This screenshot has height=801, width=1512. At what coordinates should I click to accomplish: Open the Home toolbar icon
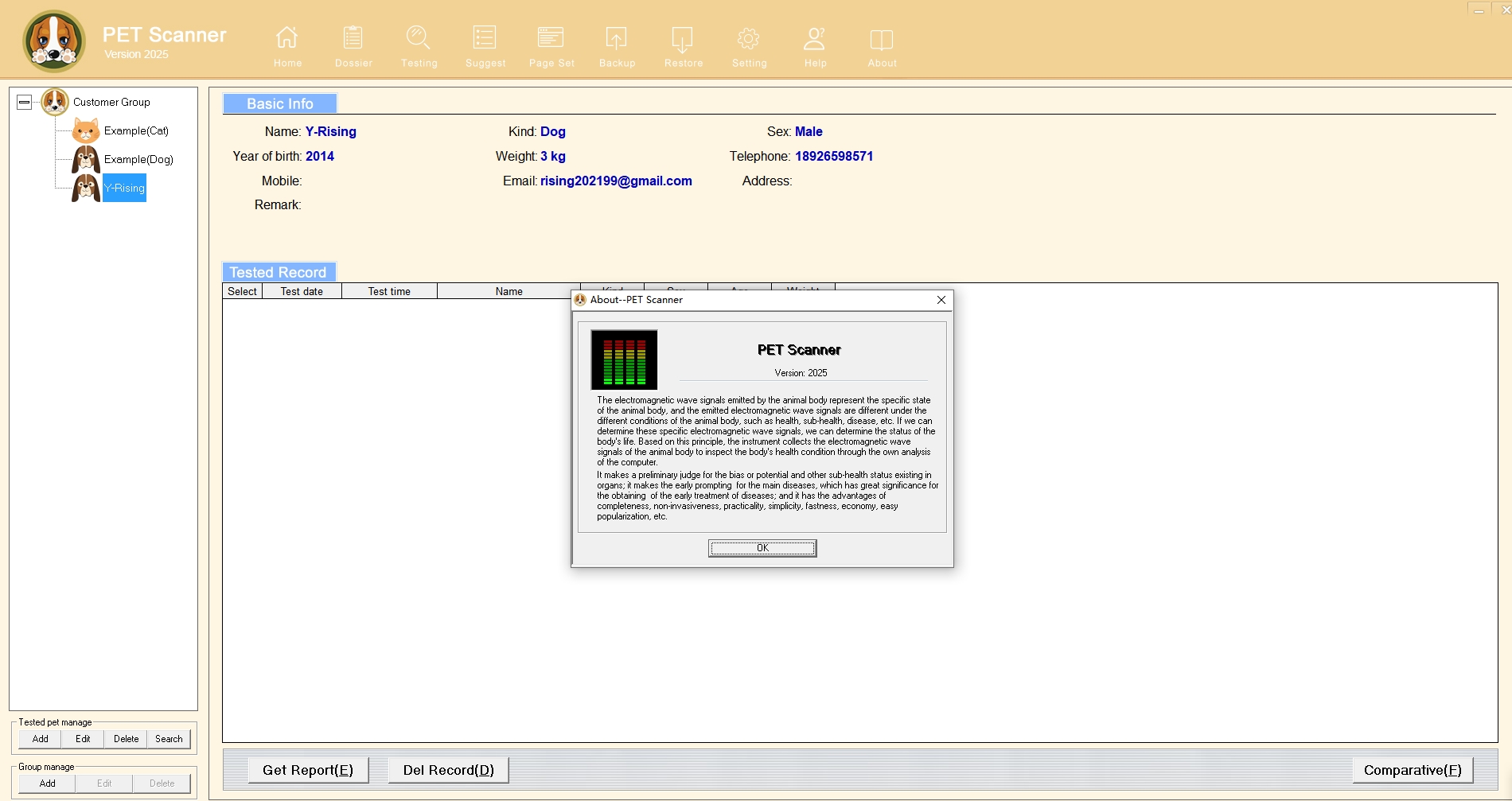click(x=287, y=46)
